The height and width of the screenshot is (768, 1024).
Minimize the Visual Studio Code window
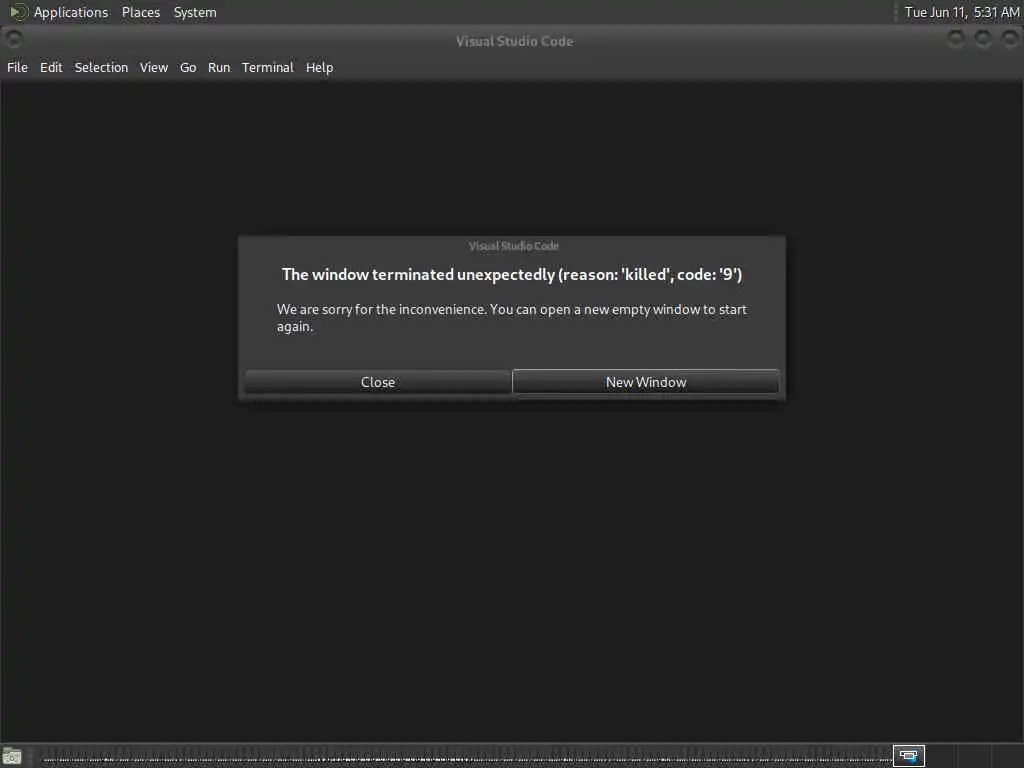(955, 40)
